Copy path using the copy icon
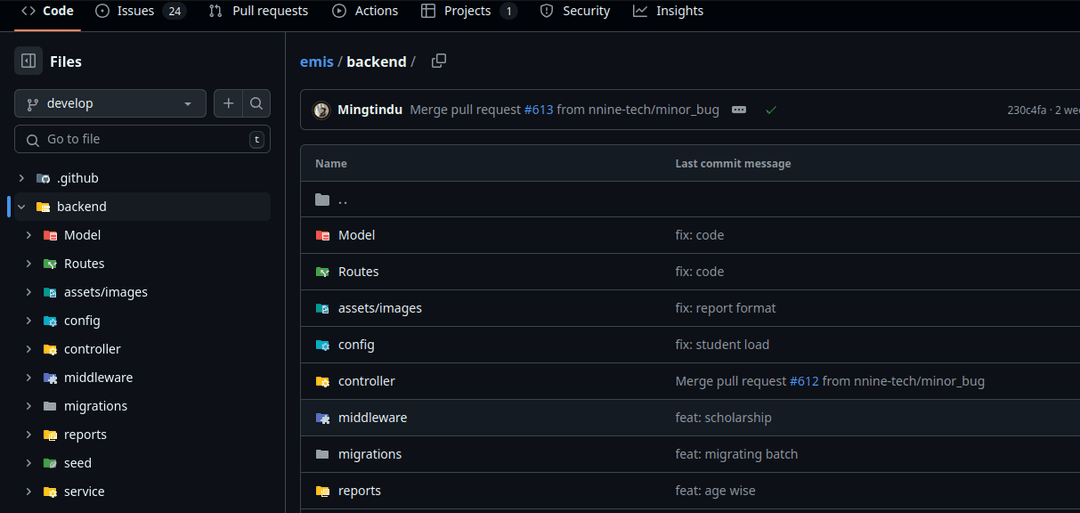This screenshot has height=513, width=1080. click(438, 61)
